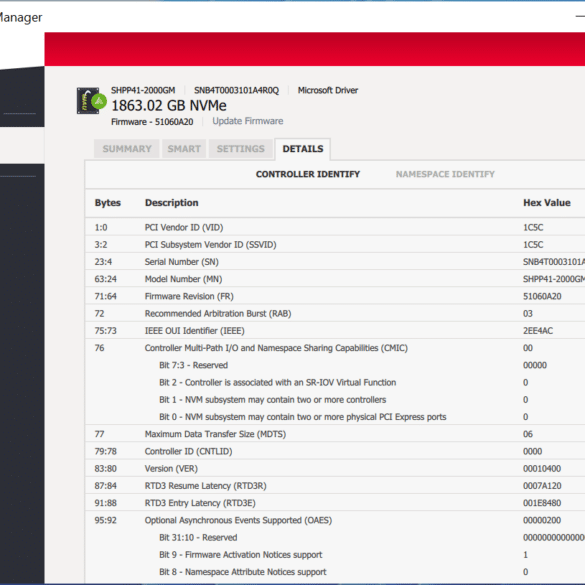The image size is (585, 585).
Task: Click the hex value 00000200
Action: point(542,520)
